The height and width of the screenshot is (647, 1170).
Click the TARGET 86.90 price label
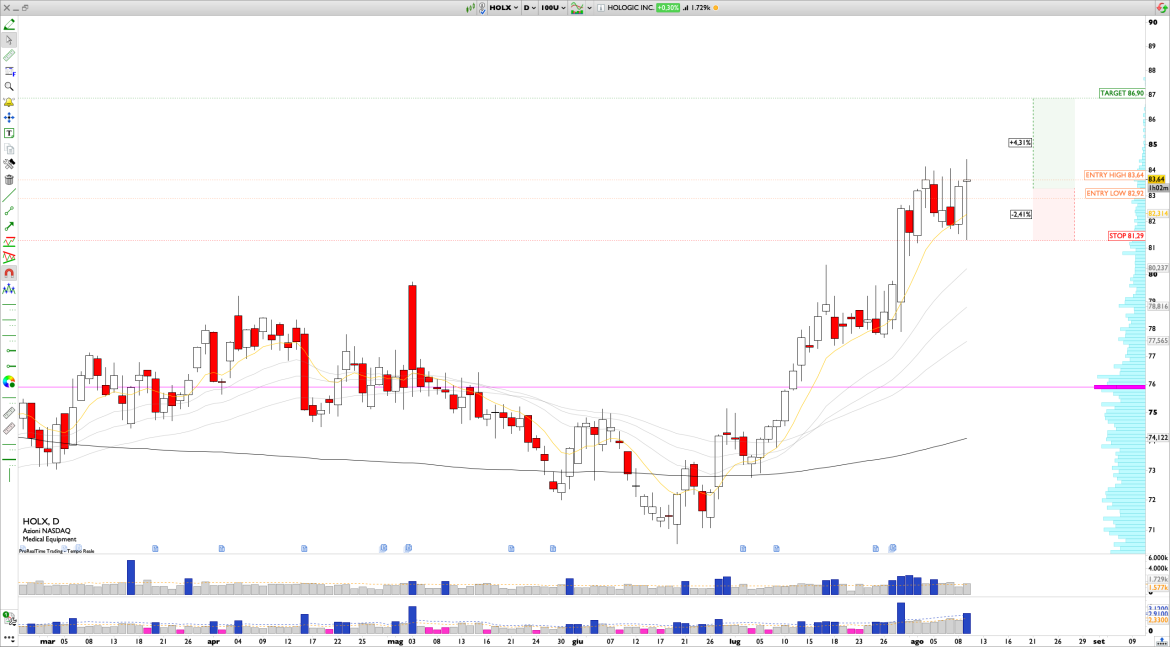[1121, 93]
